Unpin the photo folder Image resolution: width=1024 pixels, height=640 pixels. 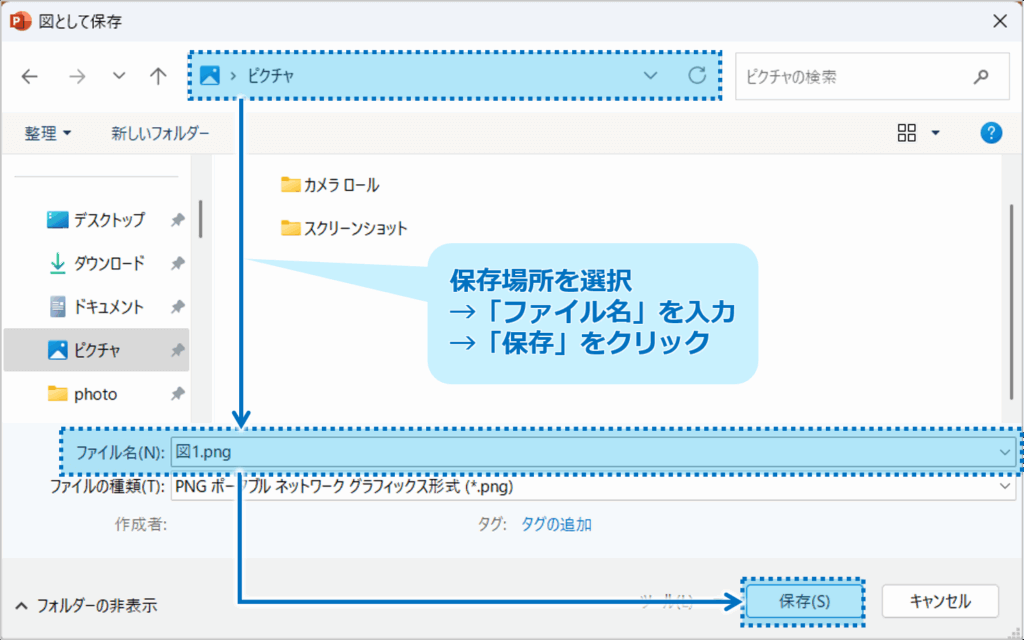click(x=178, y=394)
